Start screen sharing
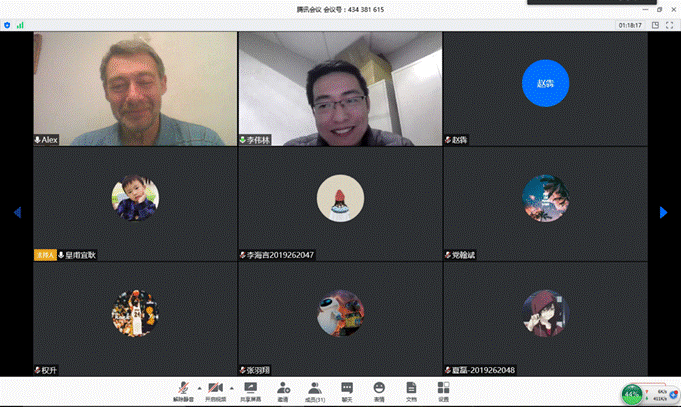 (250, 390)
